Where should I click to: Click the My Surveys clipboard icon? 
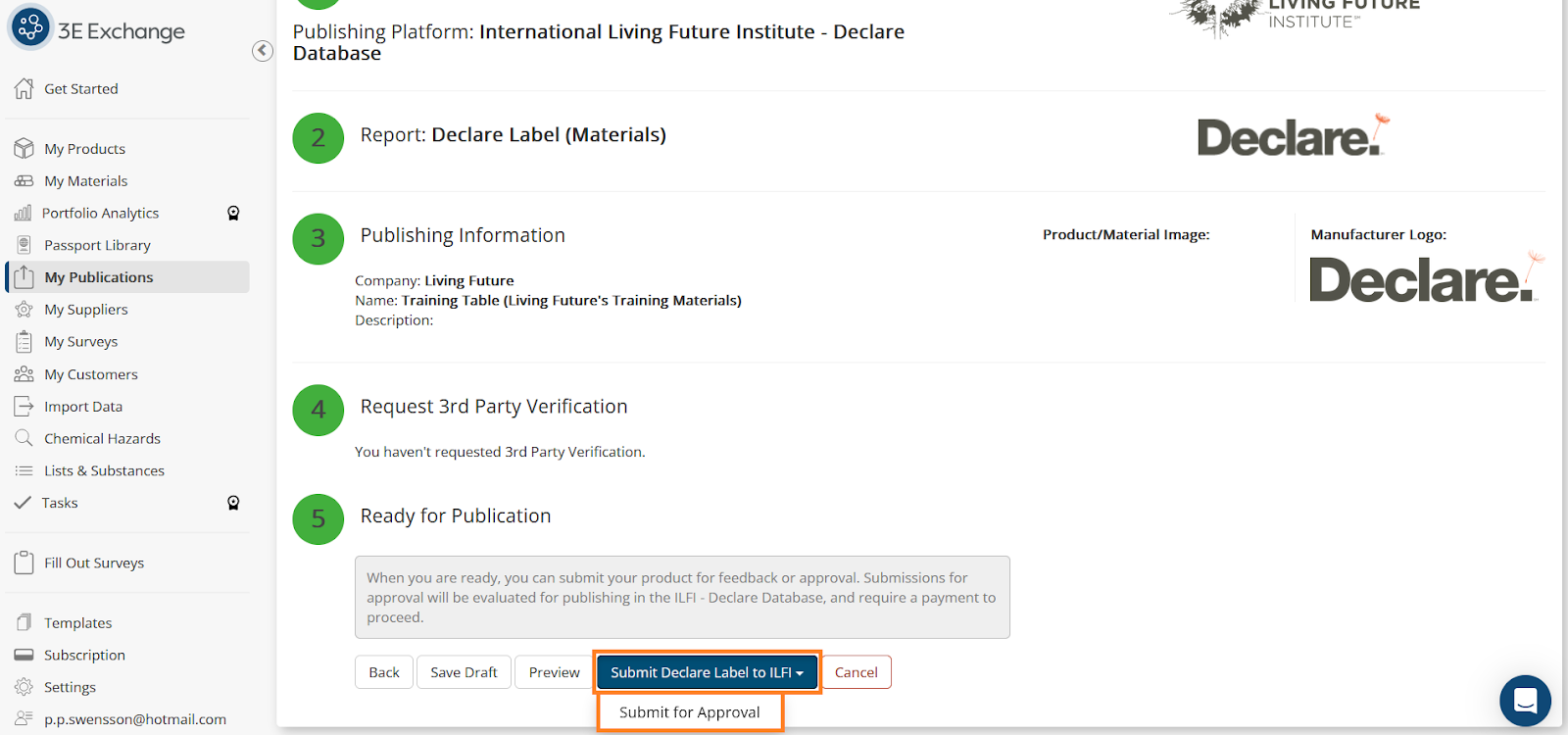click(x=24, y=342)
